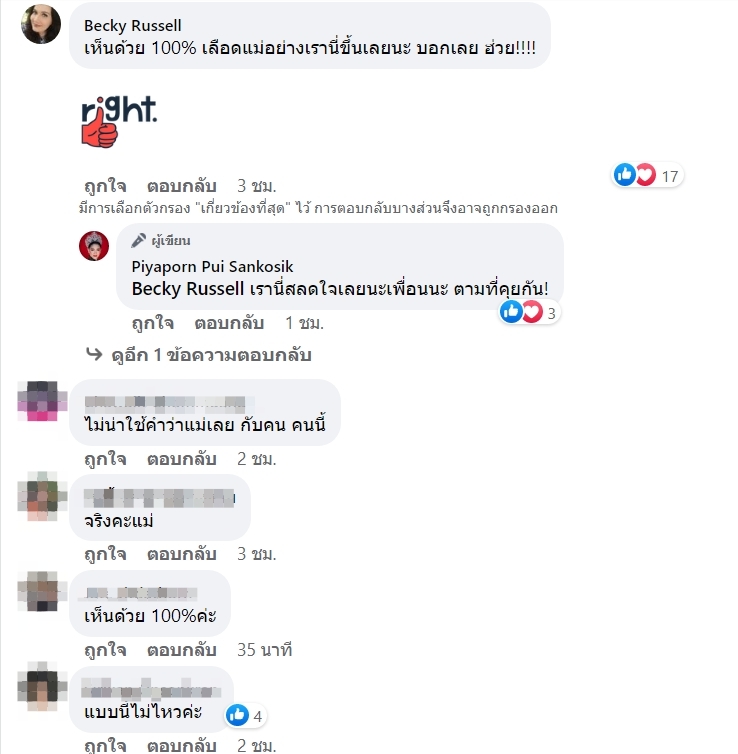The width and height of the screenshot is (738, 754).
Task: Open 35 นาที timestamp link
Action: 264,650
